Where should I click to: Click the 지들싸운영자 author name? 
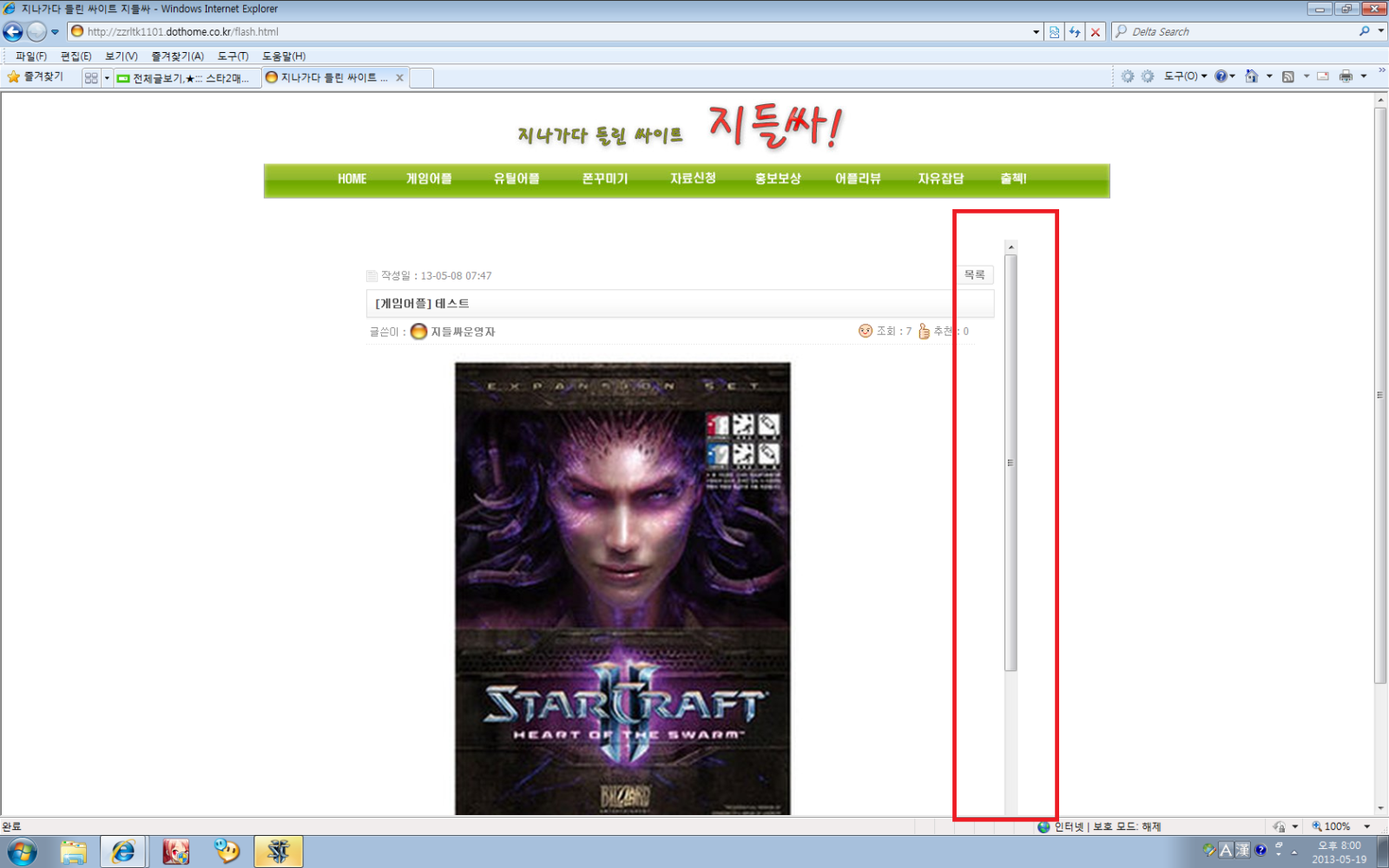pyautogui.click(x=463, y=332)
